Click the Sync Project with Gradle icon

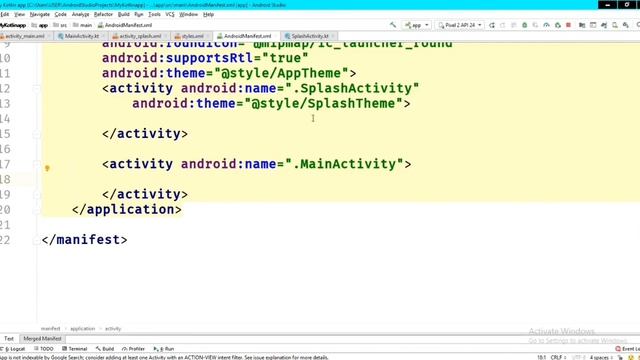[604, 25]
